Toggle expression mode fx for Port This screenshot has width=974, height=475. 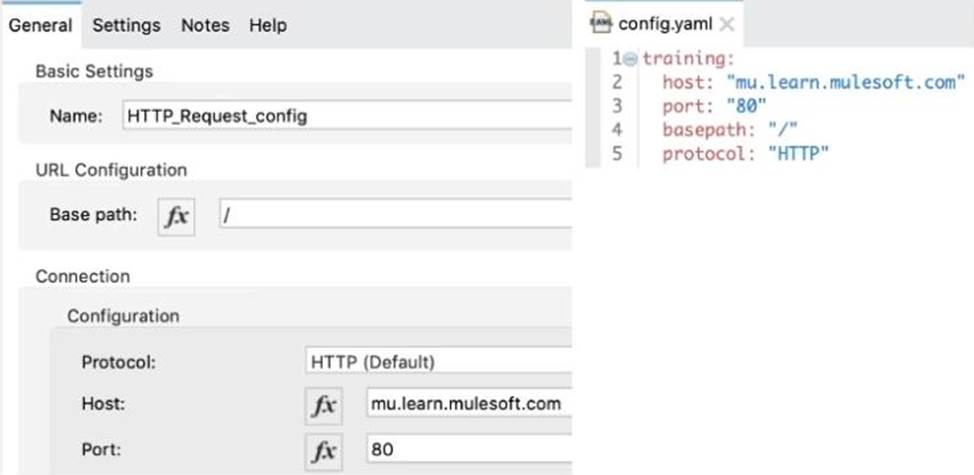(x=323, y=451)
